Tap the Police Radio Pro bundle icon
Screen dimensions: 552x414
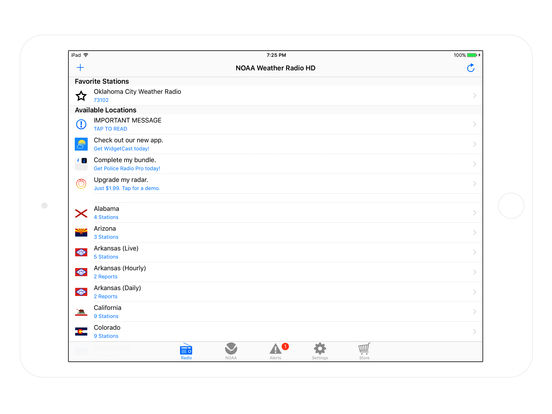81,163
